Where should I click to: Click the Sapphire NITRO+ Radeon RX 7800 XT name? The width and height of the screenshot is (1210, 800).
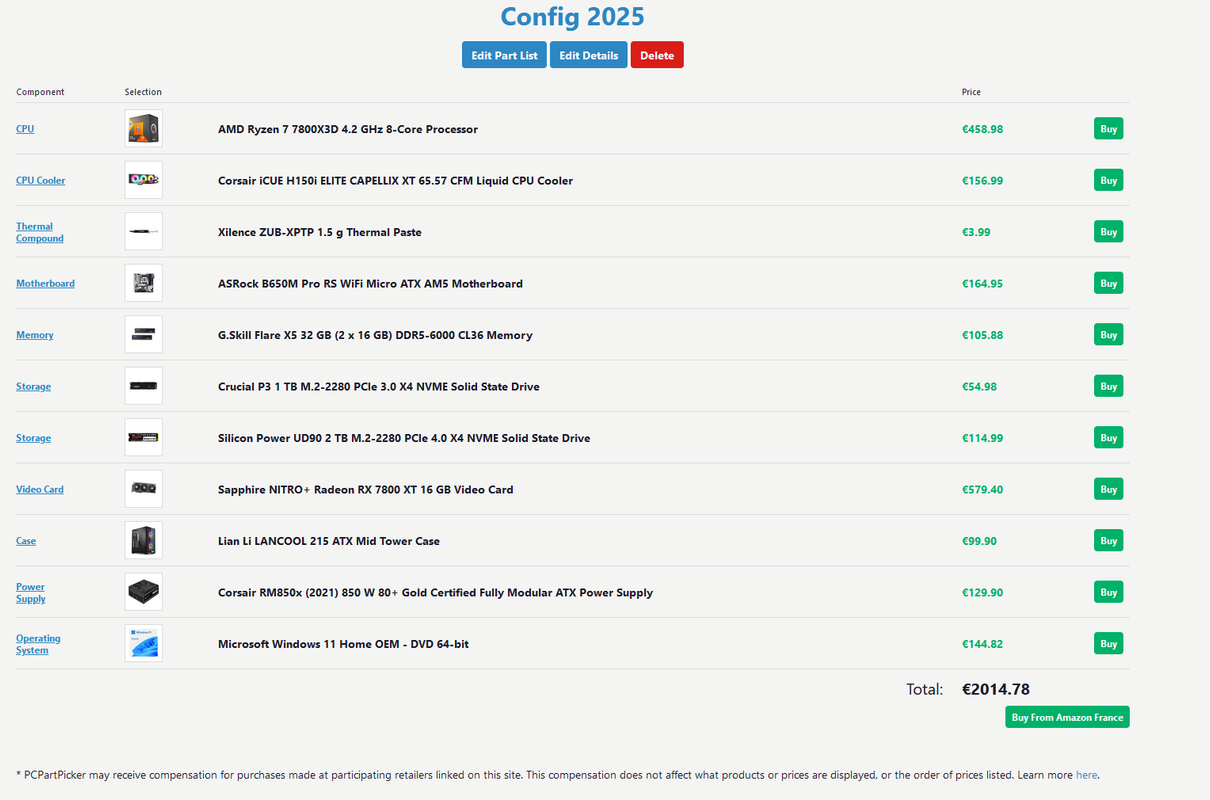[366, 490]
